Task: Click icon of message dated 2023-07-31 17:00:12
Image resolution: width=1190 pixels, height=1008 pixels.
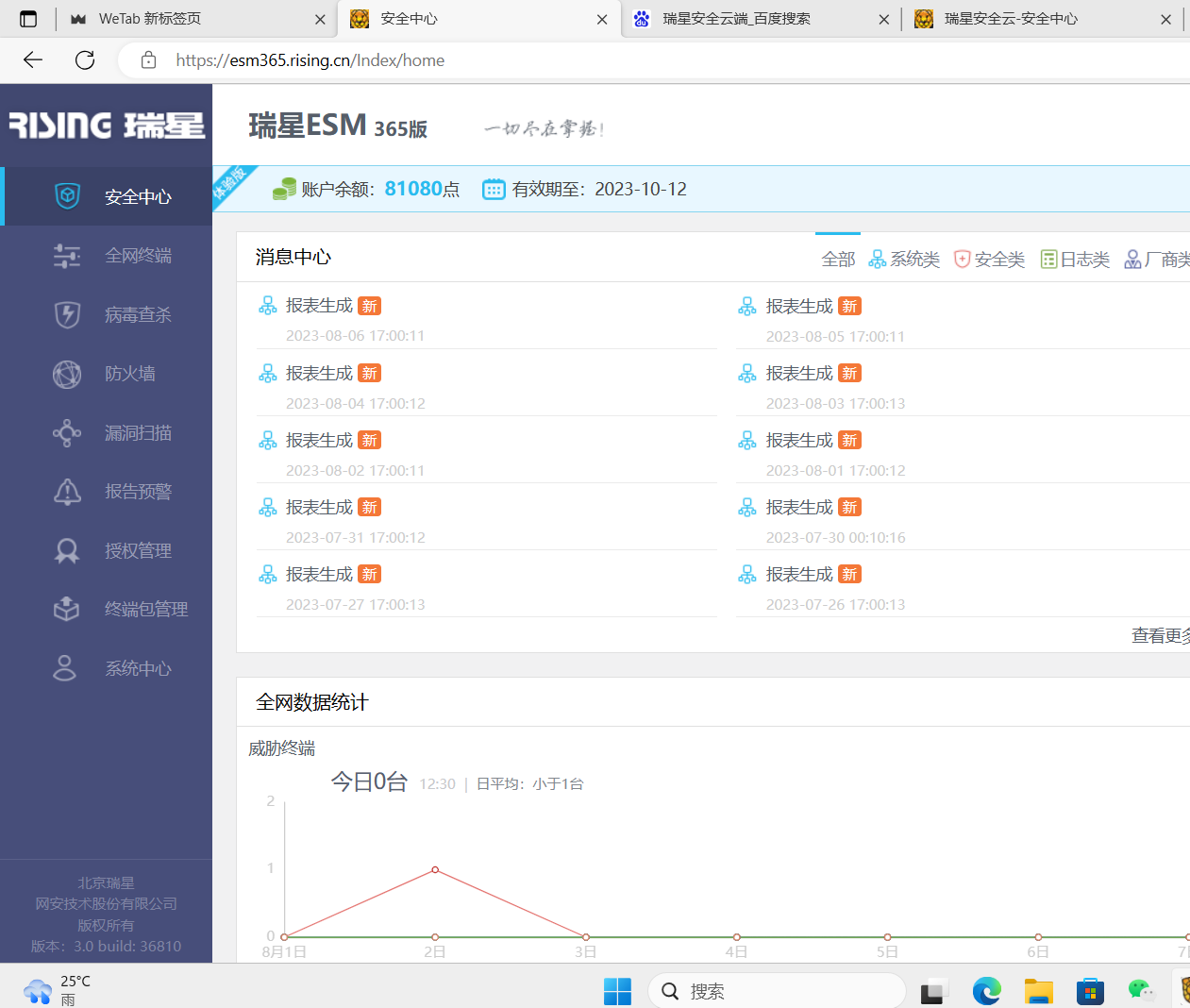Action: point(268,508)
